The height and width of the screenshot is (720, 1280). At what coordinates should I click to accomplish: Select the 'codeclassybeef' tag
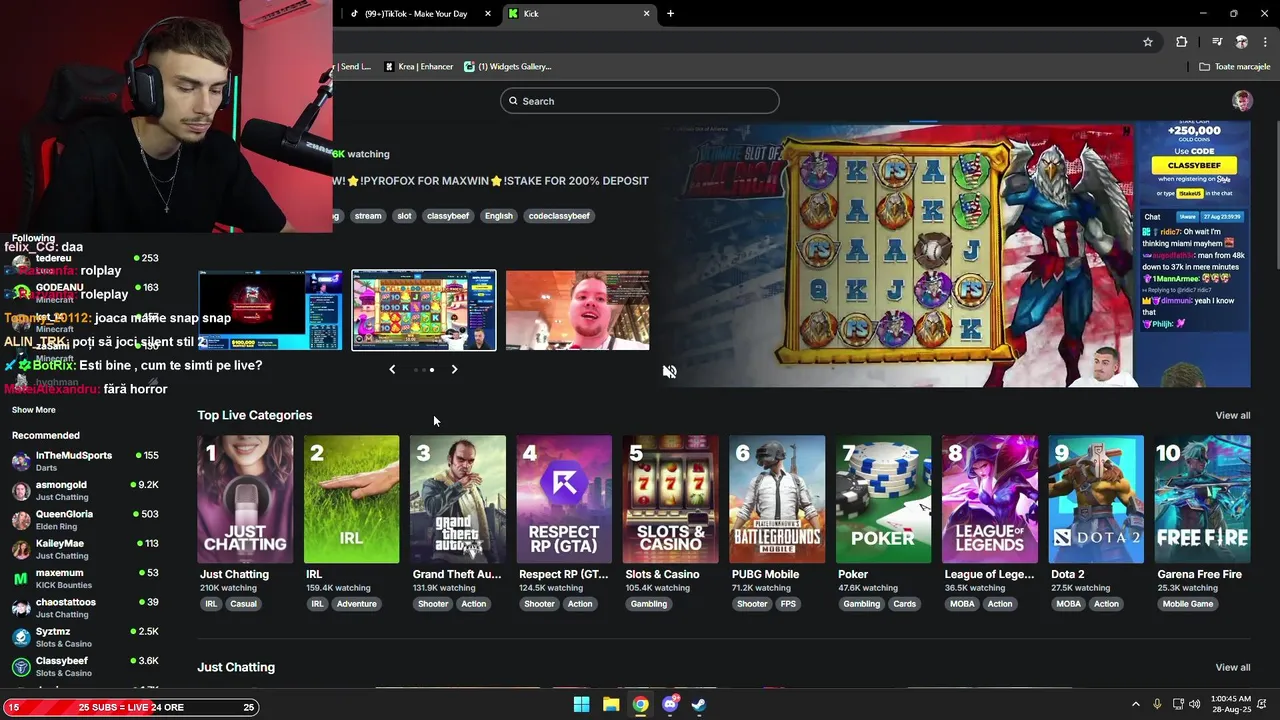(559, 216)
